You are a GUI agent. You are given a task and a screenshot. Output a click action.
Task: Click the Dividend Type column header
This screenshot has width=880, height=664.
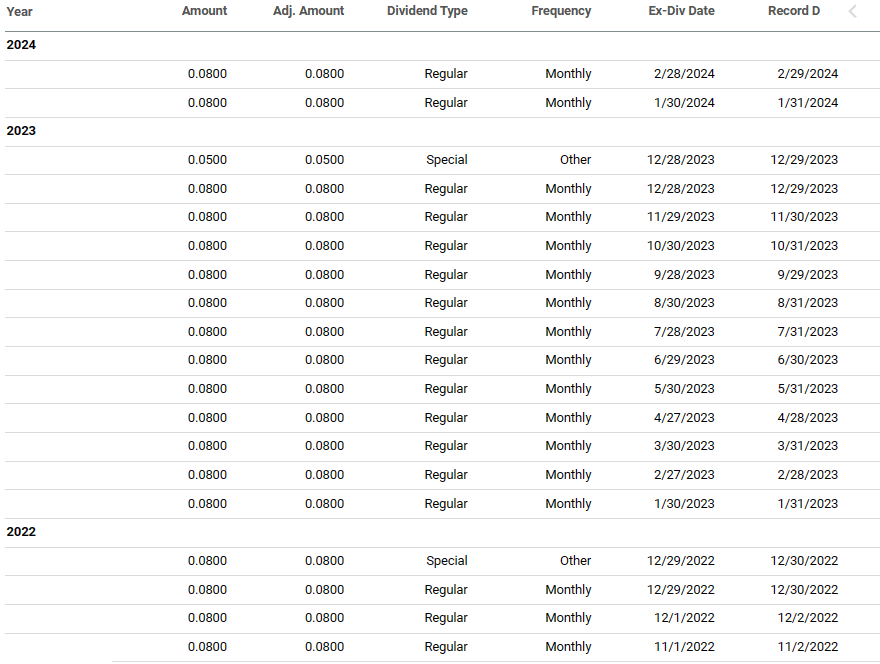(427, 11)
